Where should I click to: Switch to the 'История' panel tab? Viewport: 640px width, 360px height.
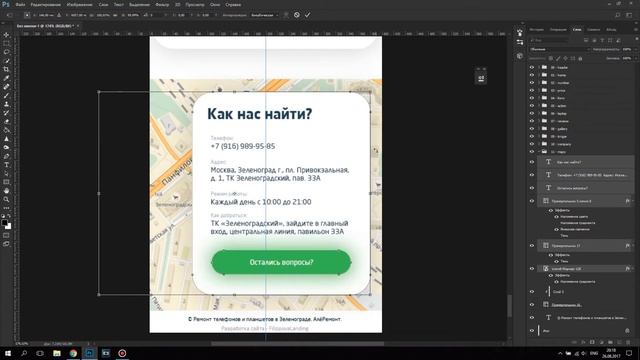[x=537, y=29]
